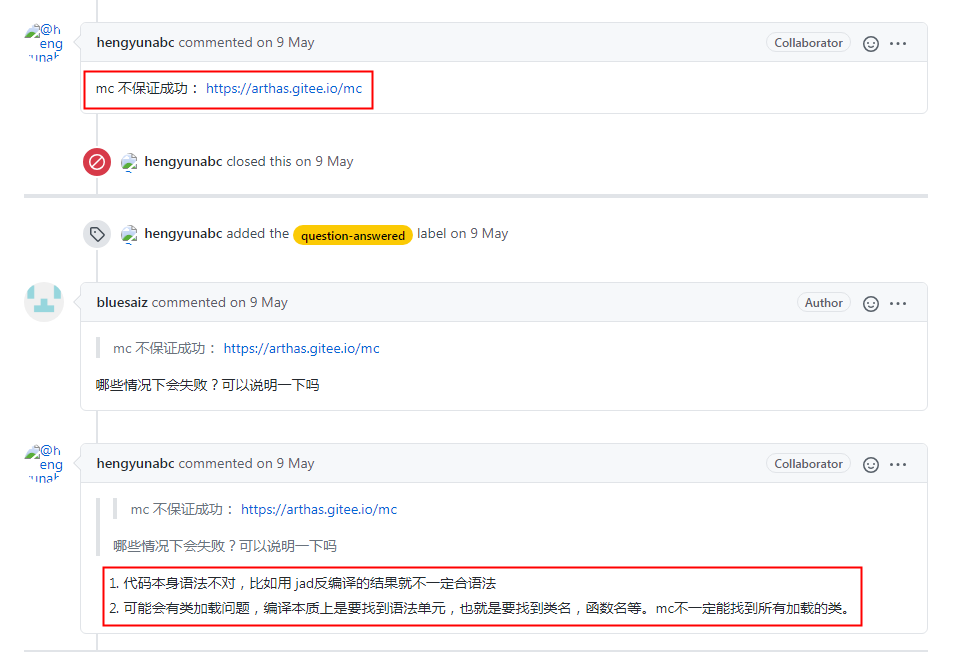The image size is (956, 653).
Task: Open arthas.gitee.io/mc link in nested quote
Action: [319, 509]
